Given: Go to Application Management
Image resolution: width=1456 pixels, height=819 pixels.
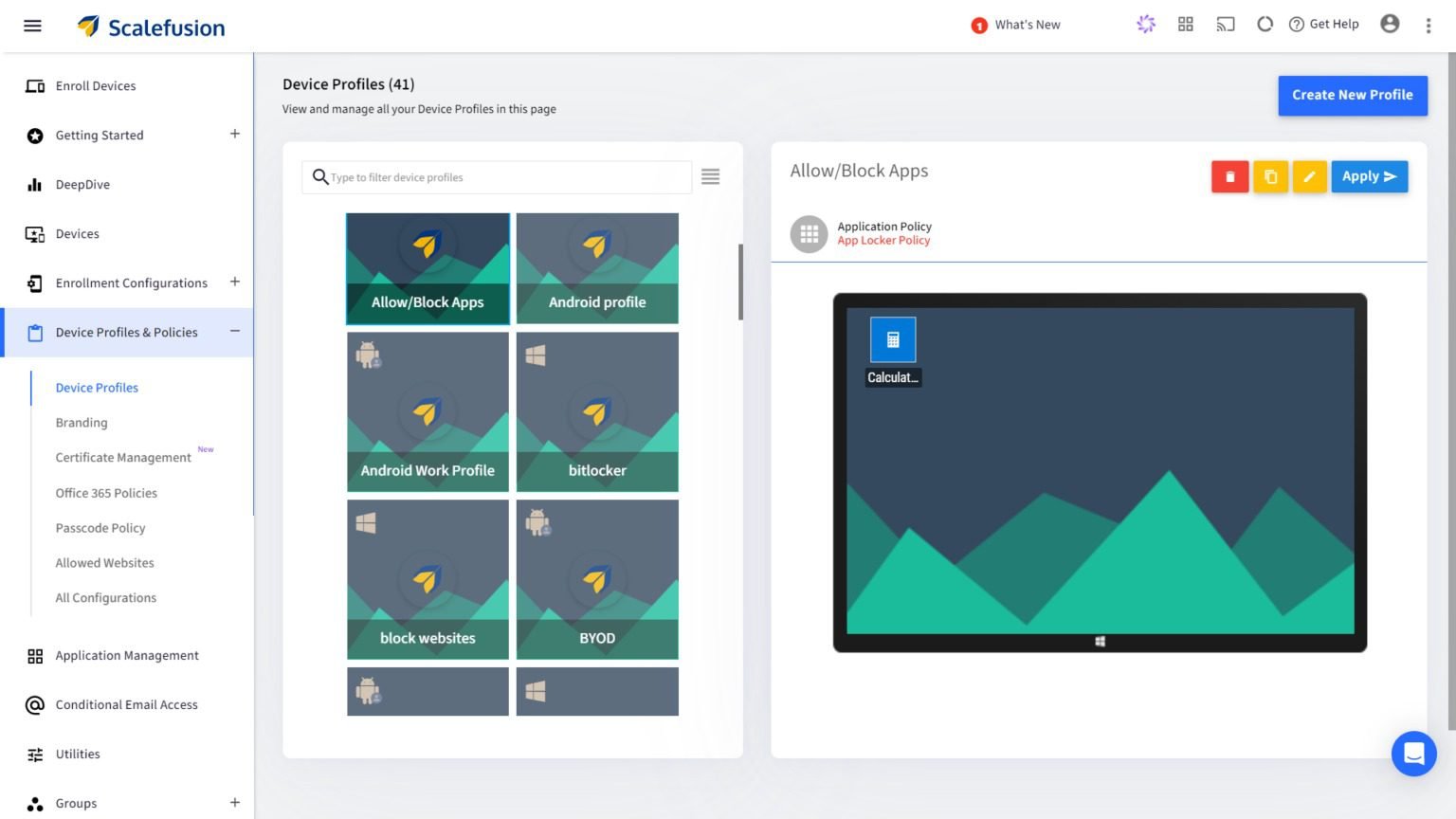Looking at the screenshot, I should click(x=127, y=656).
